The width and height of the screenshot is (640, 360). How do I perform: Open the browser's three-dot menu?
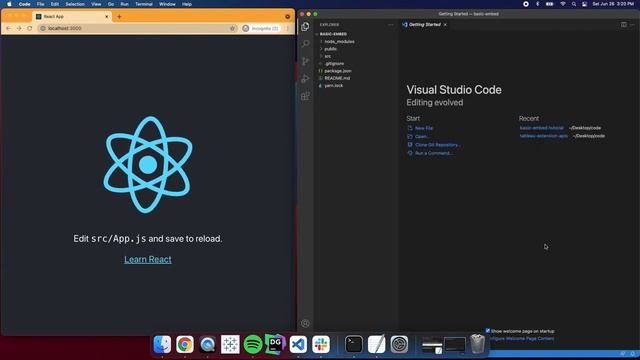[x=288, y=28]
